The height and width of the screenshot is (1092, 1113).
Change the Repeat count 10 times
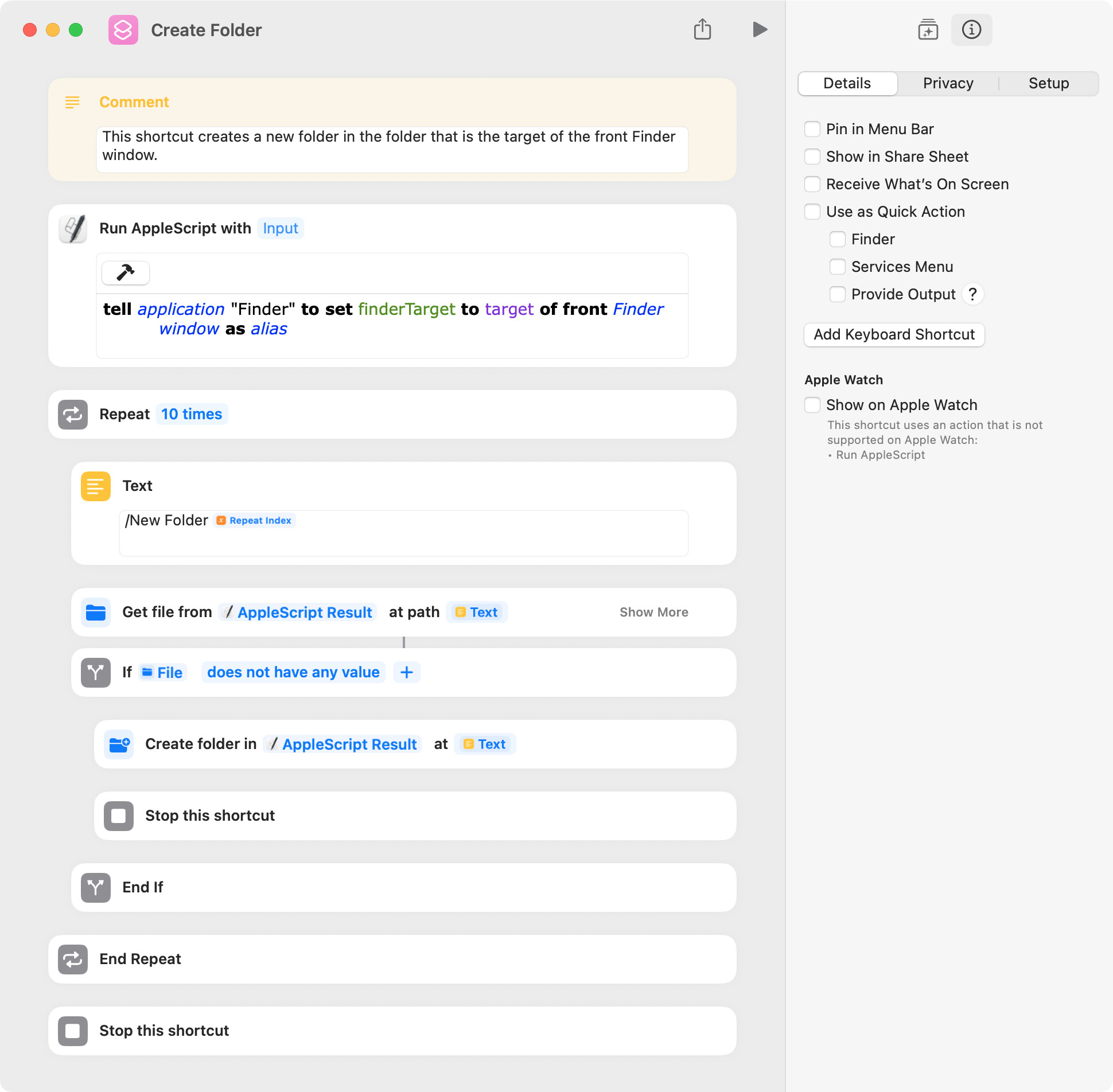pyautogui.click(x=192, y=414)
